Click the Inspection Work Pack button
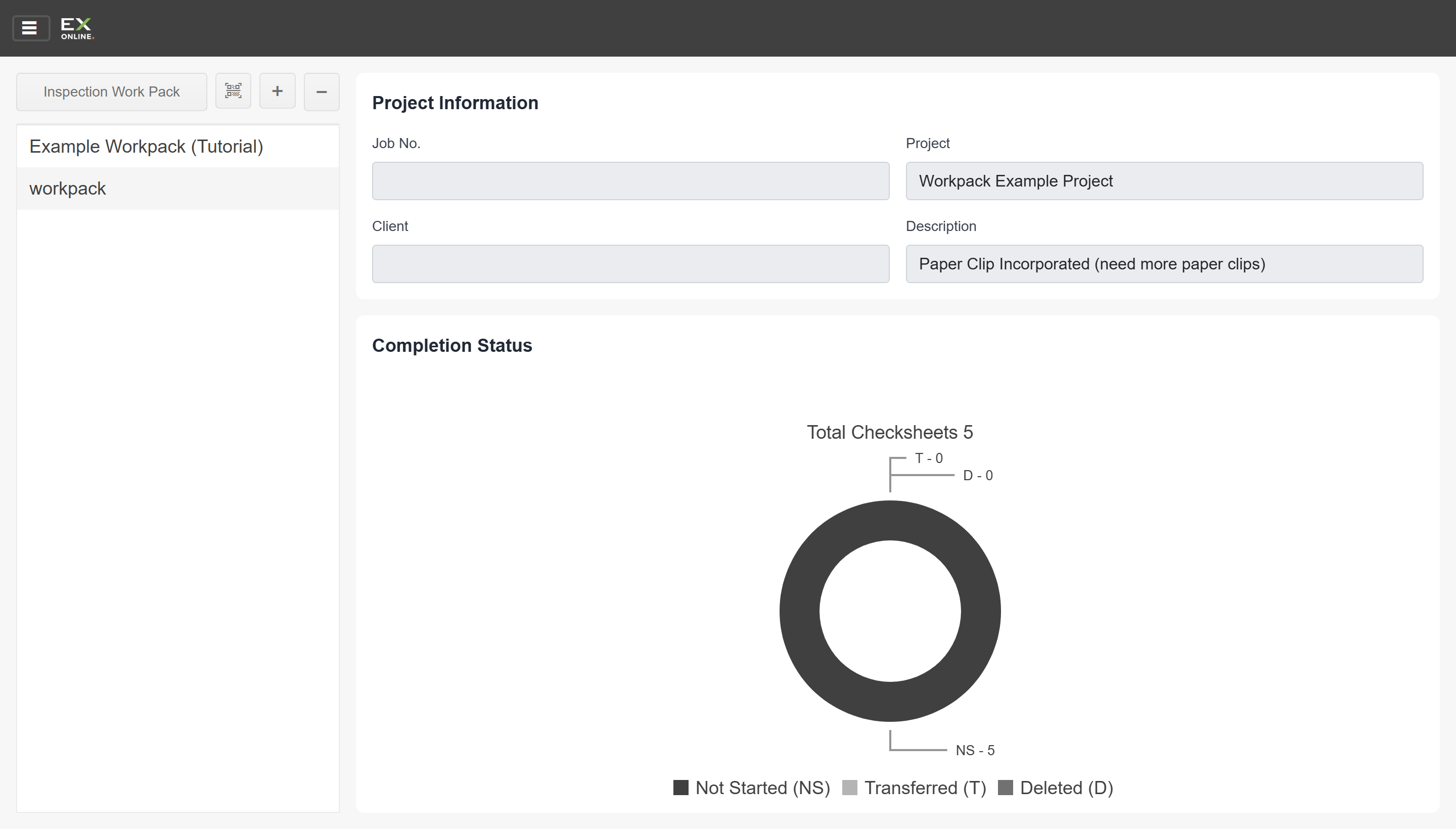Screen dimensions: 1456x829 coord(112,91)
